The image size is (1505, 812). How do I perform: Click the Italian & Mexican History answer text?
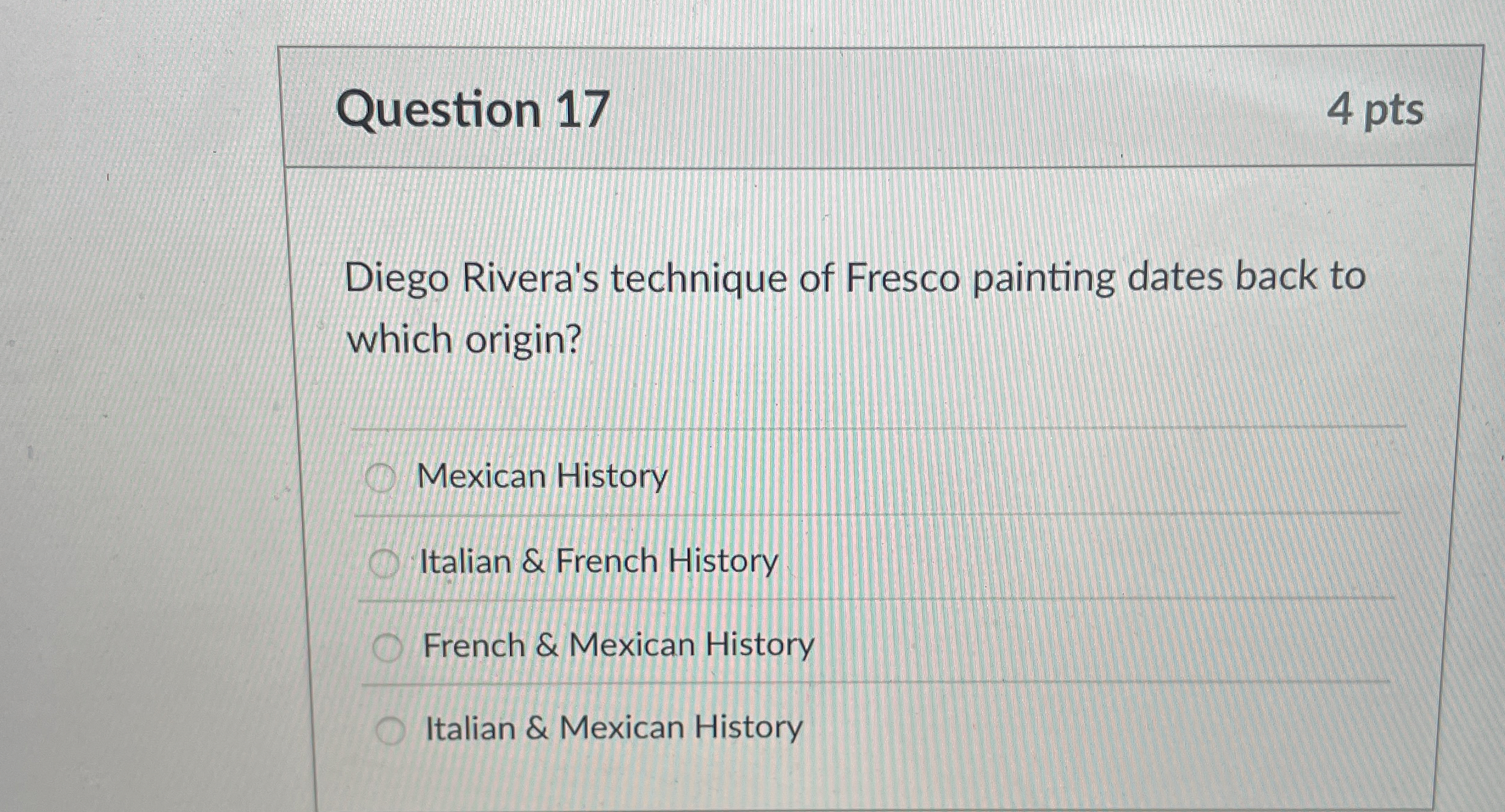[611, 728]
